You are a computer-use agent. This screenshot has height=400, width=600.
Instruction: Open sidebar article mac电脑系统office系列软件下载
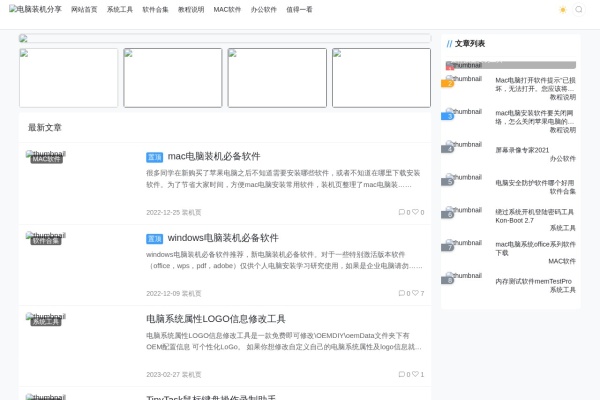(x=535, y=248)
